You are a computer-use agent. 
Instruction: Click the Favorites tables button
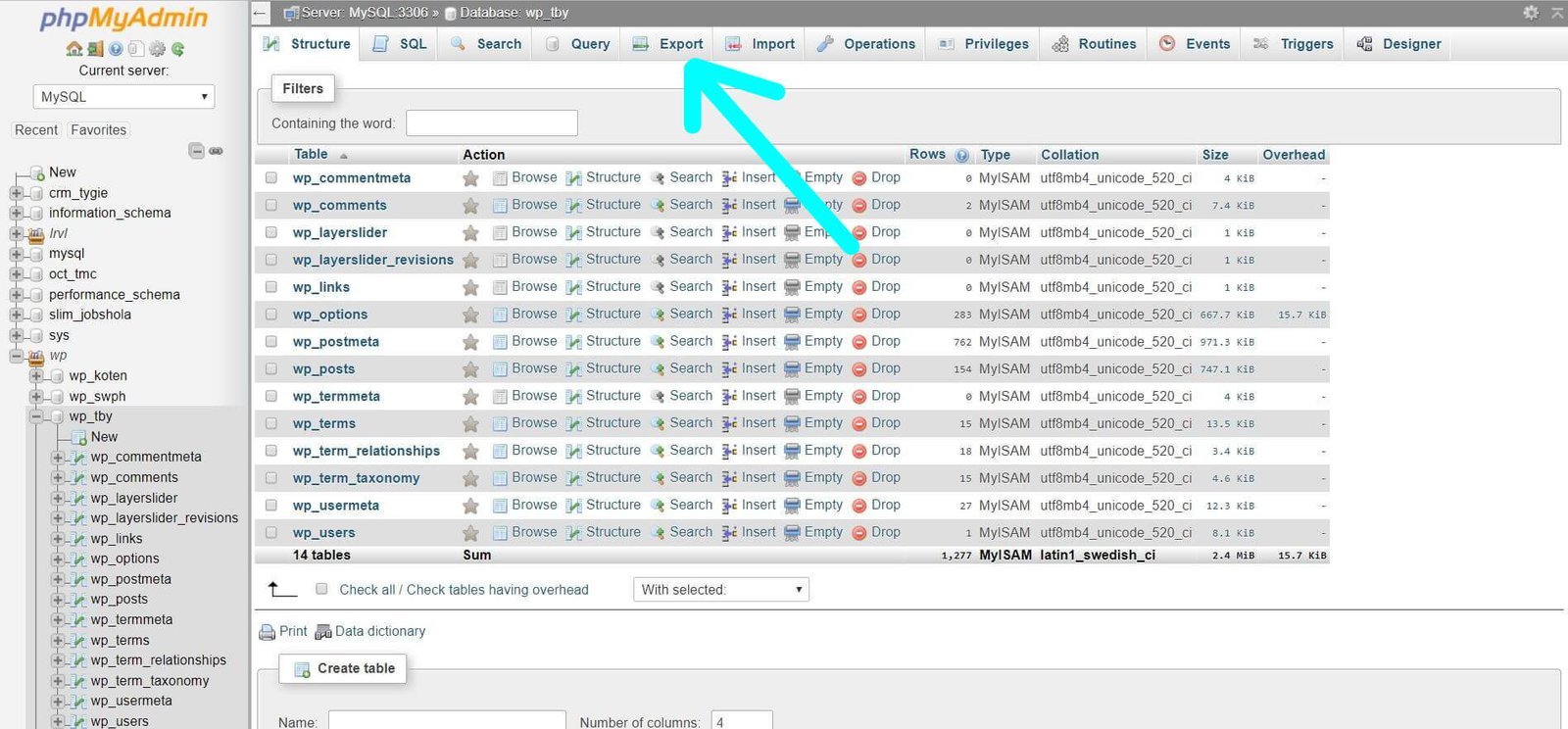(98, 130)
